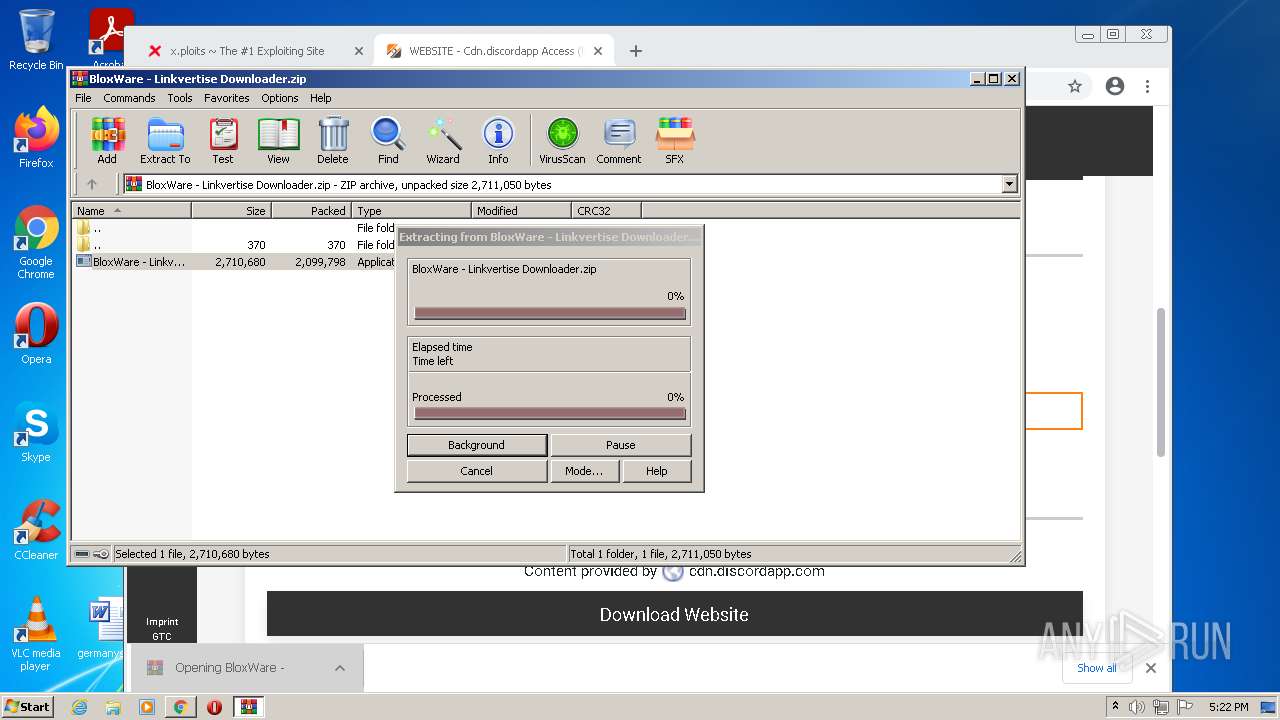The width and height of the screenshot is (1280, 720).
Task: Click the Pause button in extraction dialog
Action: (620, 445)
